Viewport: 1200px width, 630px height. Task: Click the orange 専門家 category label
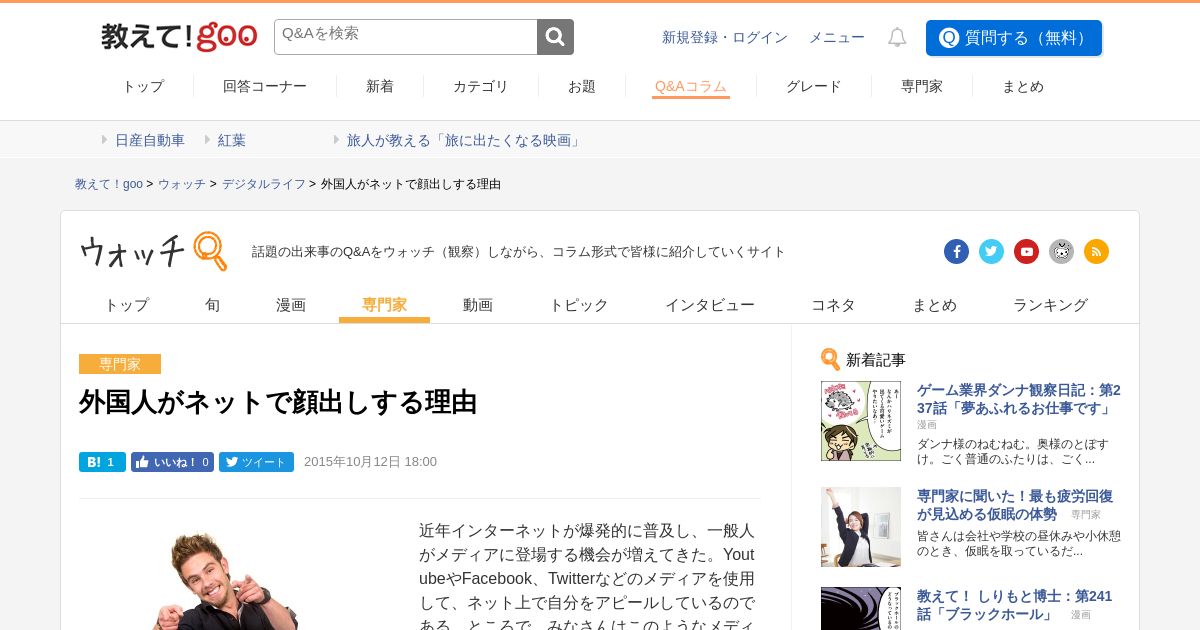pos(120,364)
